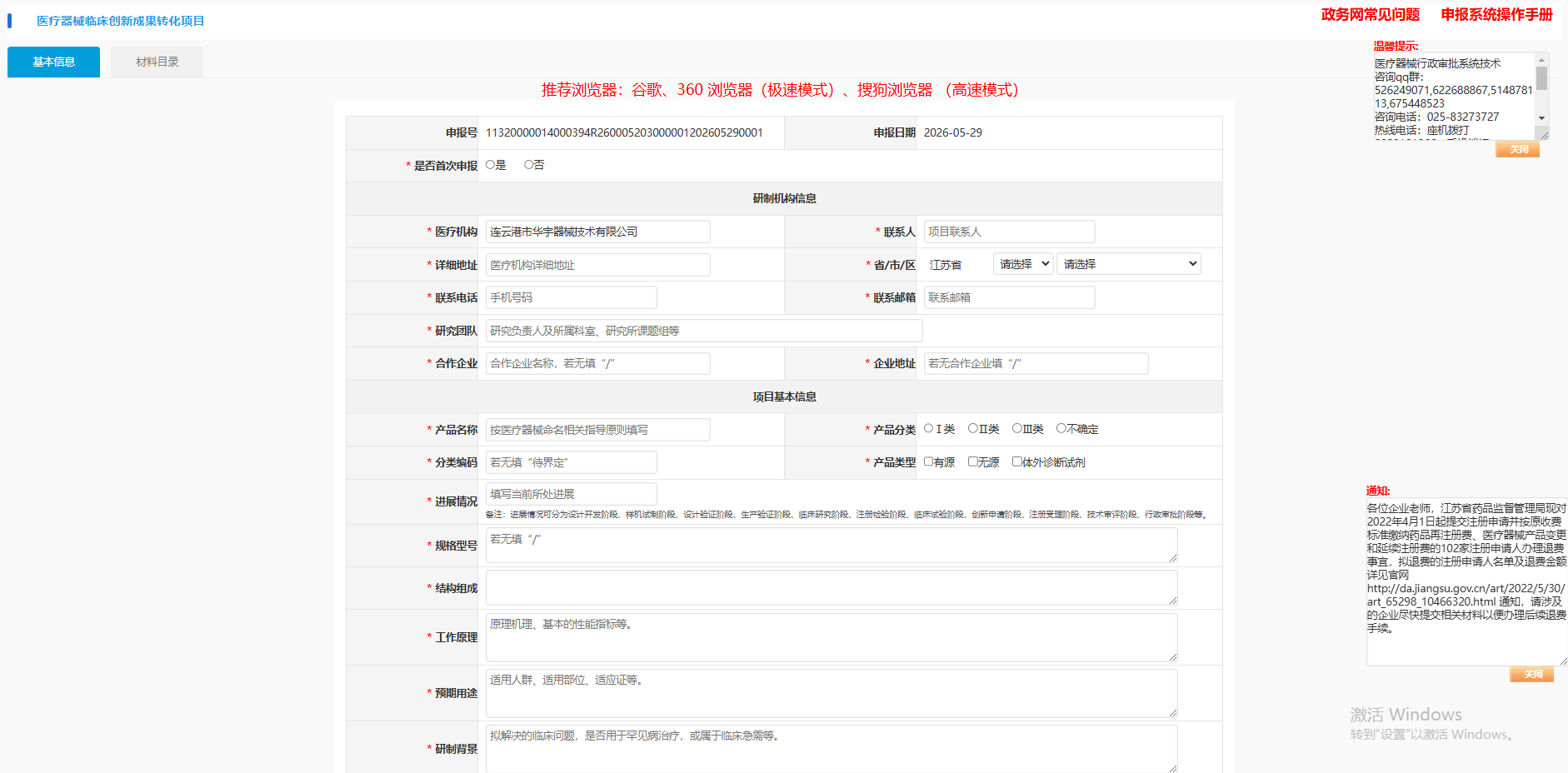Image resolution: width=1568 pixels, height=773 pixels.
Task: Open the 申报系统操作手册 link
Action: point(1496,15)
